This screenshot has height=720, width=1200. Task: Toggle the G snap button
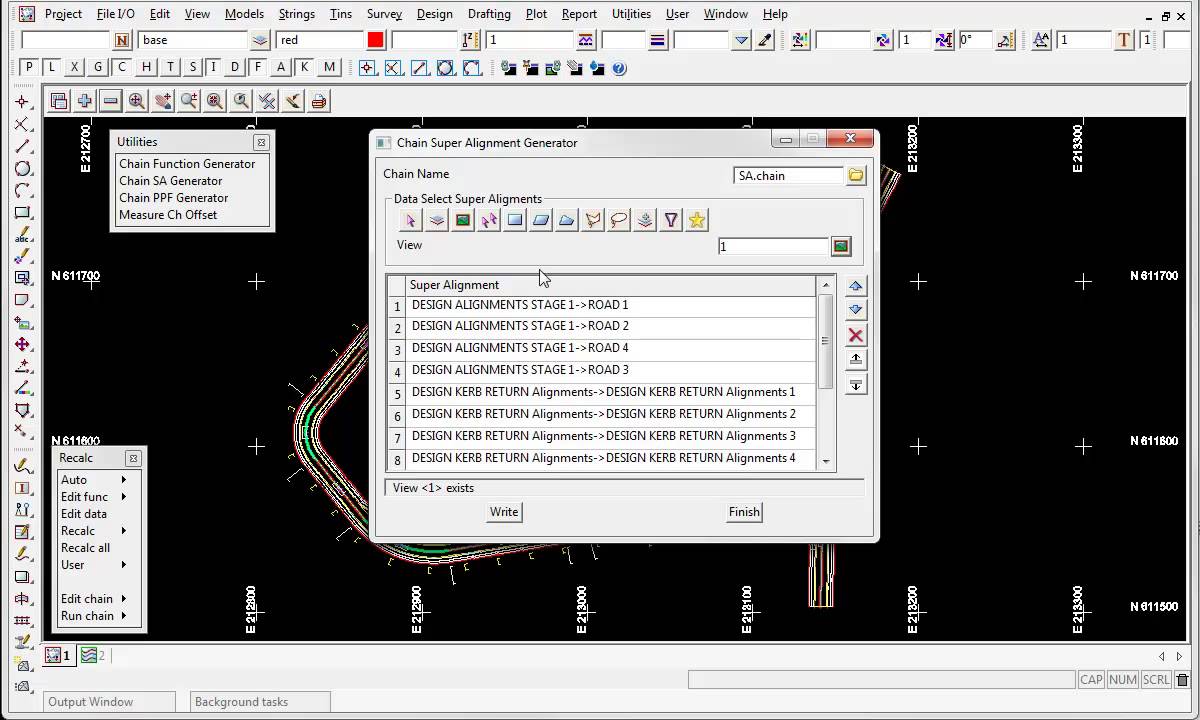[x=98, y=67]
